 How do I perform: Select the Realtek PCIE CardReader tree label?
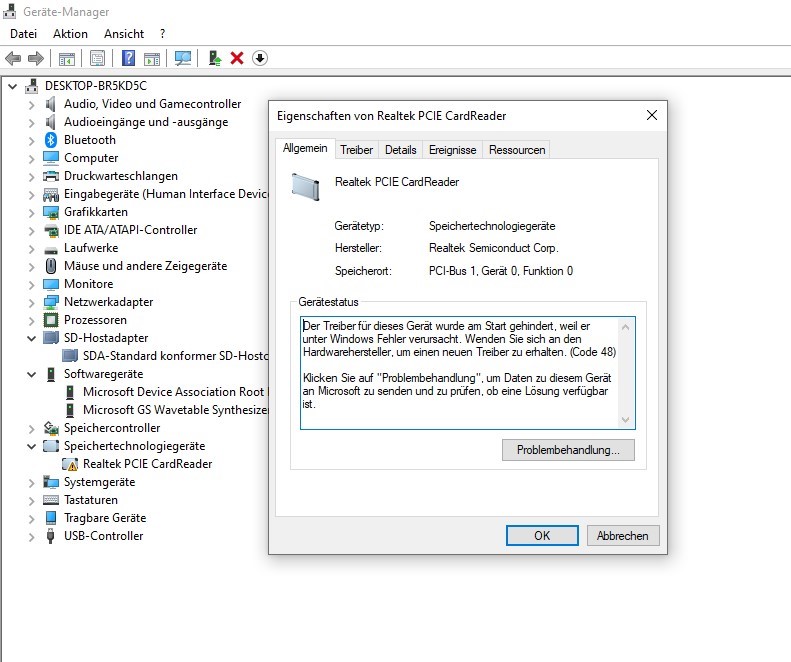click(x=147, y=464)
